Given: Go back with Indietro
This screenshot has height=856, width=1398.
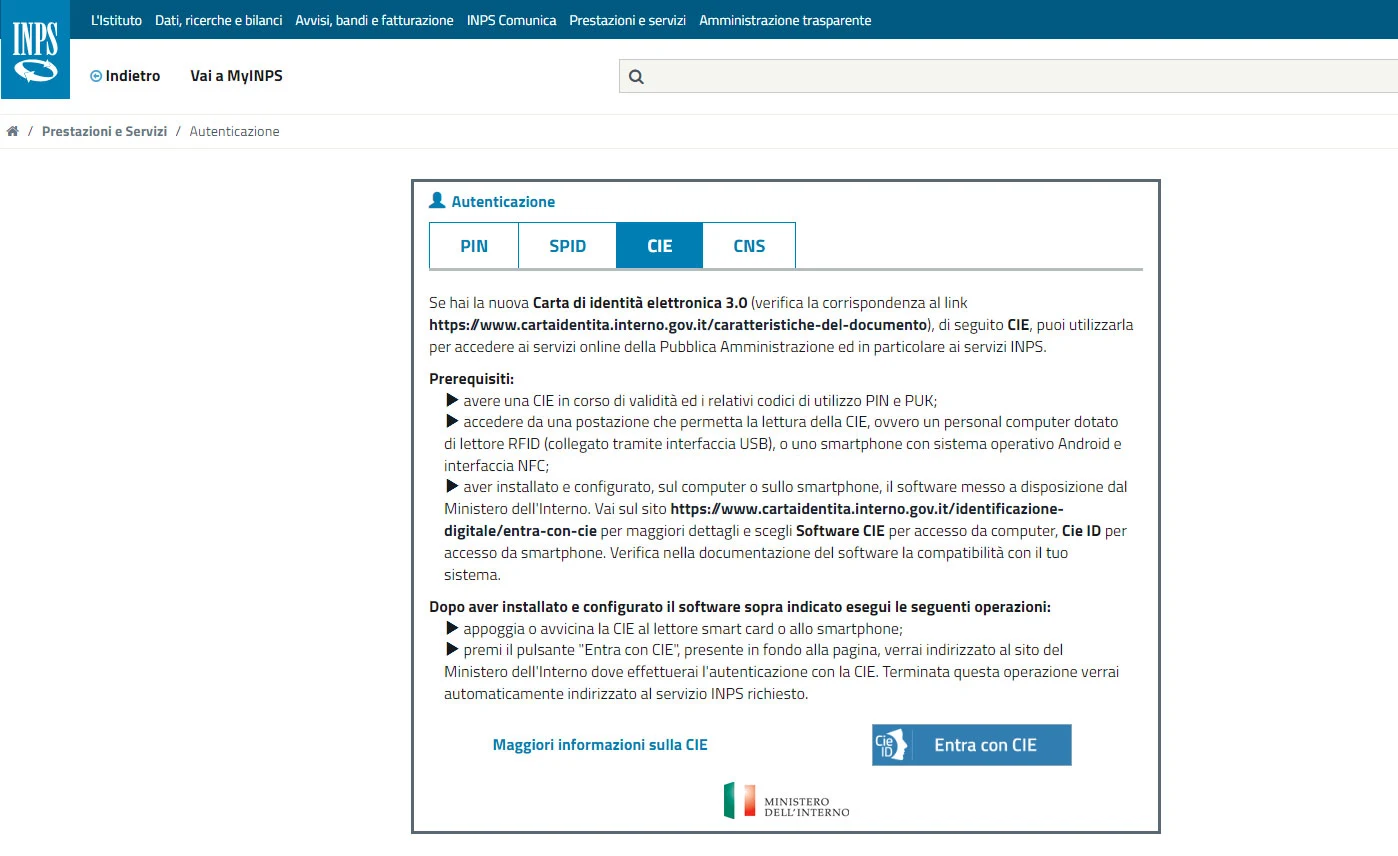Looking at the screenshot, I should pyautogui.click(x=125, y=76).
